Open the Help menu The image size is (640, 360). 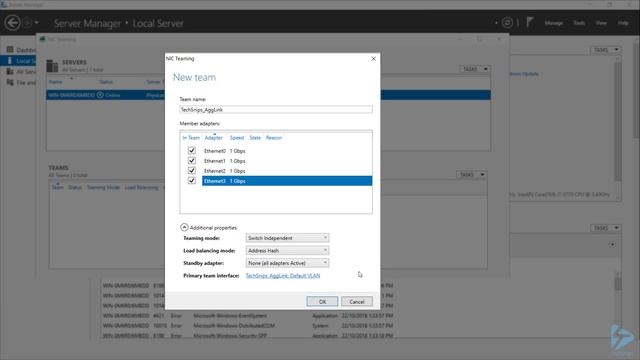point(623,23)
